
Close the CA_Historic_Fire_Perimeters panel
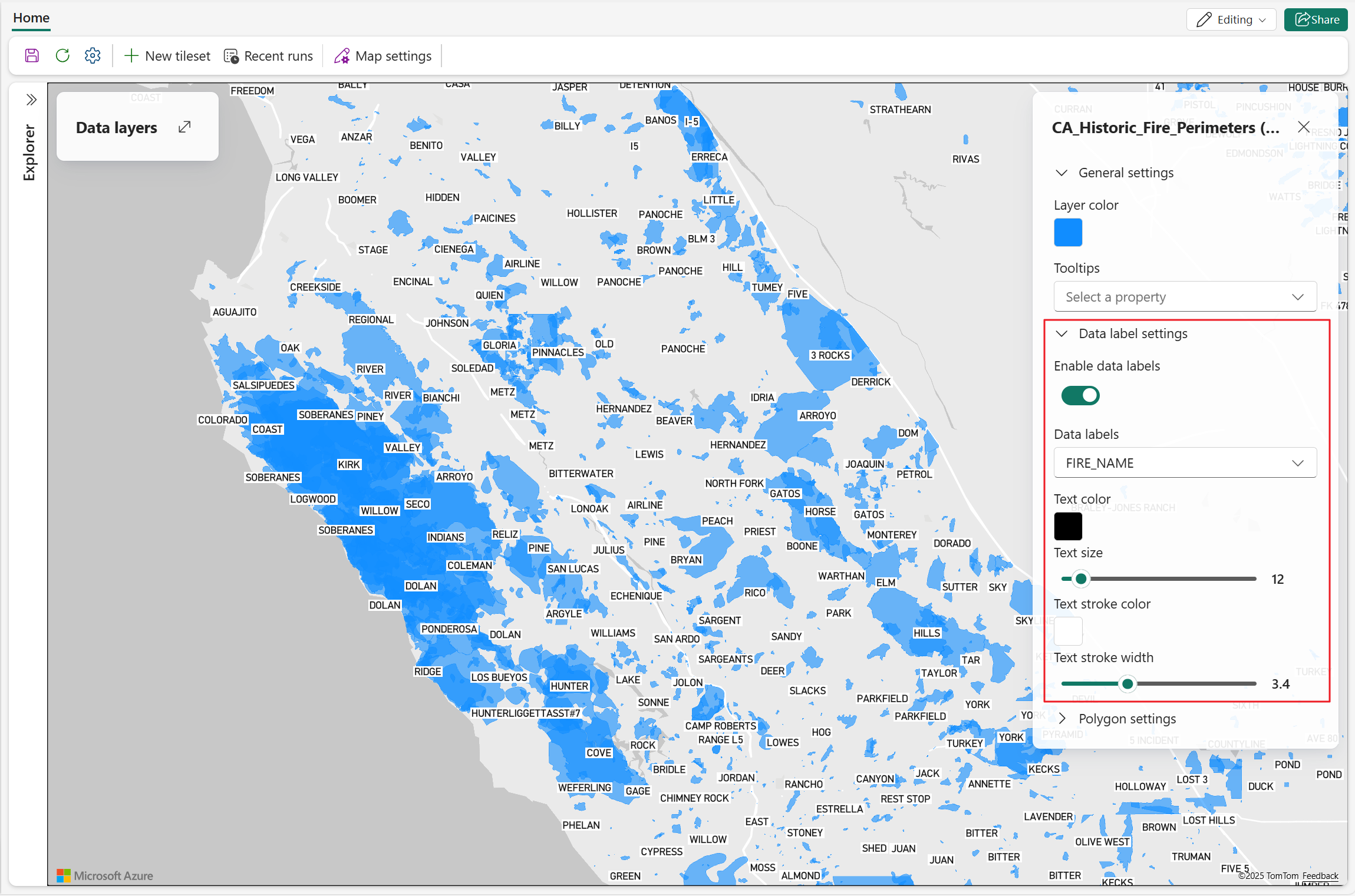click(1303, 127)
